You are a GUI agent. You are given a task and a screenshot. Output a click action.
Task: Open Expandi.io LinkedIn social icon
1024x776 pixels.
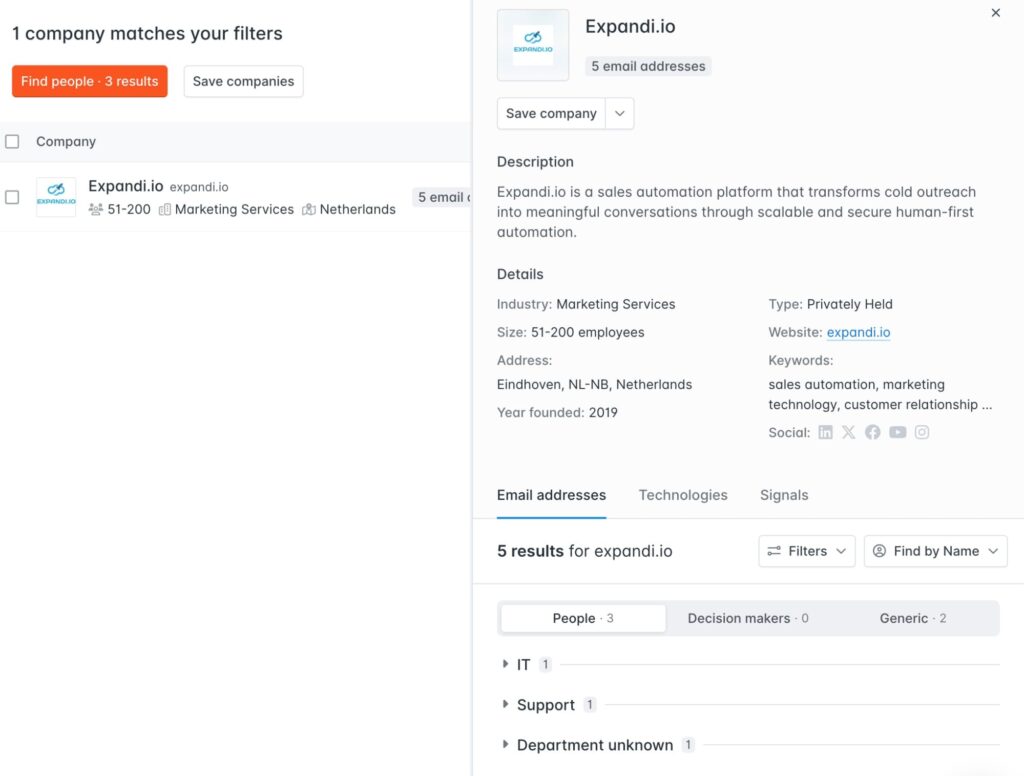[x=825, y=432]
